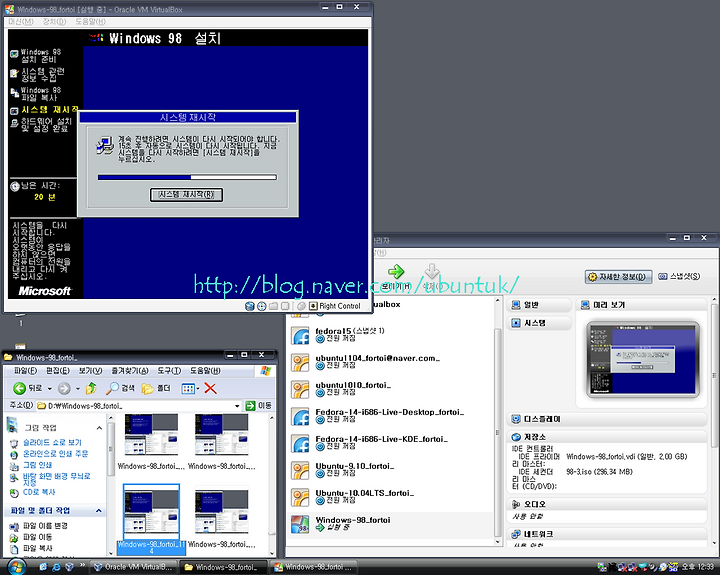Screen dimensions: 720x575
Task: Open 도움말(H) menu in VM window
Action: point(90,22)
